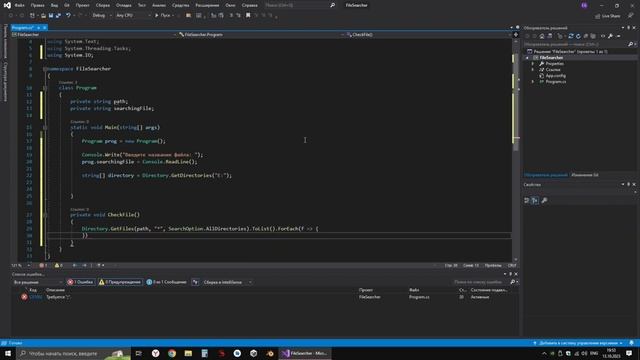Open the Проект menu
The image size is (640, 360).
pos(82,5)
